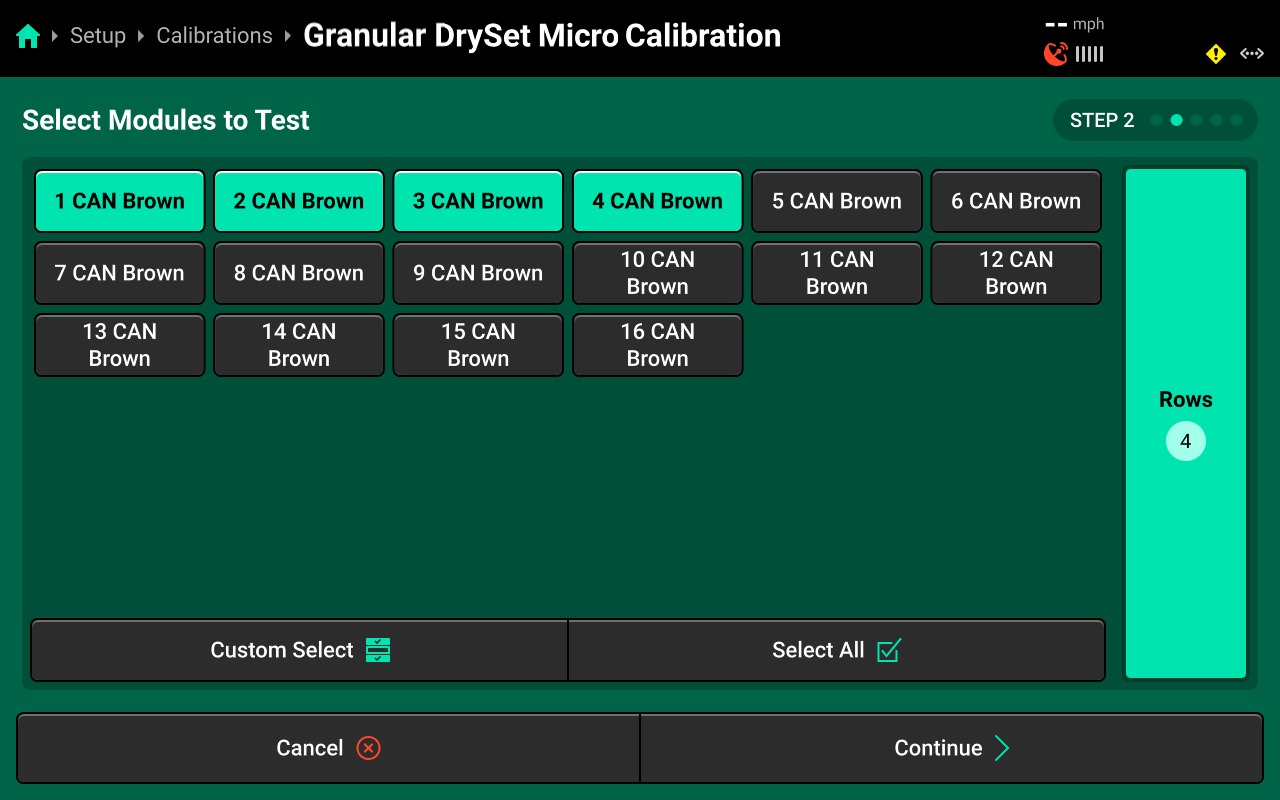Open Custom Select option
The width and height of the screenshot is (1280, 800).
click(x=299, y=650)
